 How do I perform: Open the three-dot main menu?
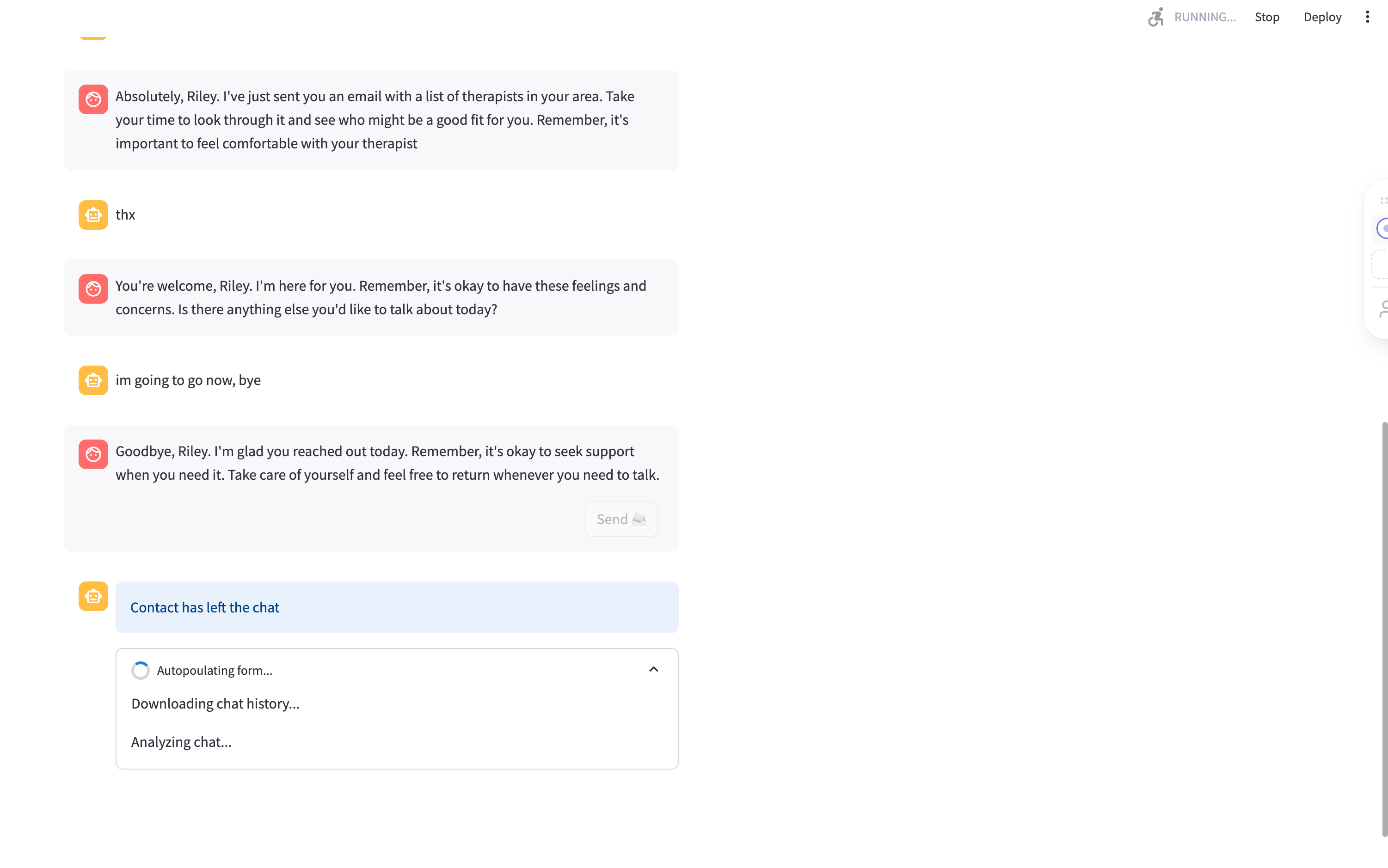[1367, 17]
